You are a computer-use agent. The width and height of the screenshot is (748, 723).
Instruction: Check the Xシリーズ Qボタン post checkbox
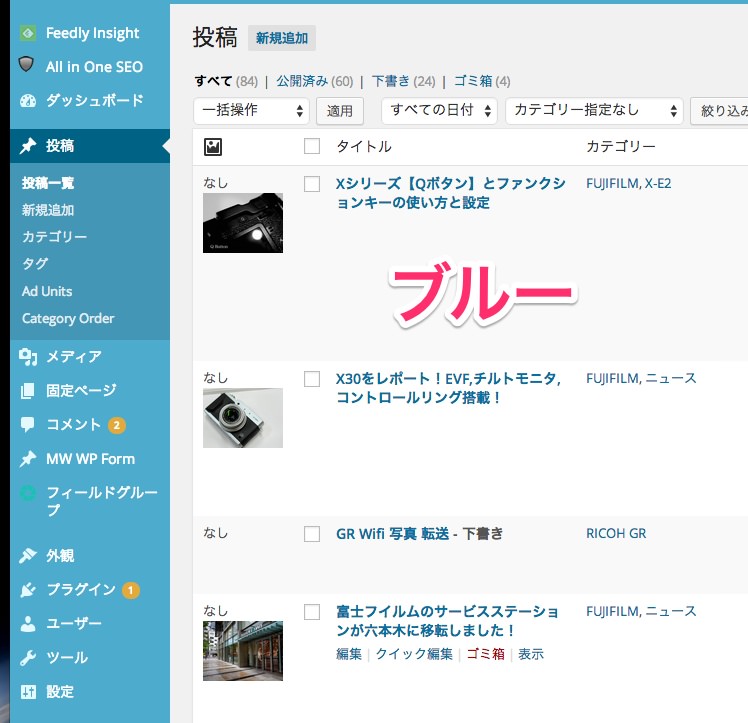(x=312, y=184)
